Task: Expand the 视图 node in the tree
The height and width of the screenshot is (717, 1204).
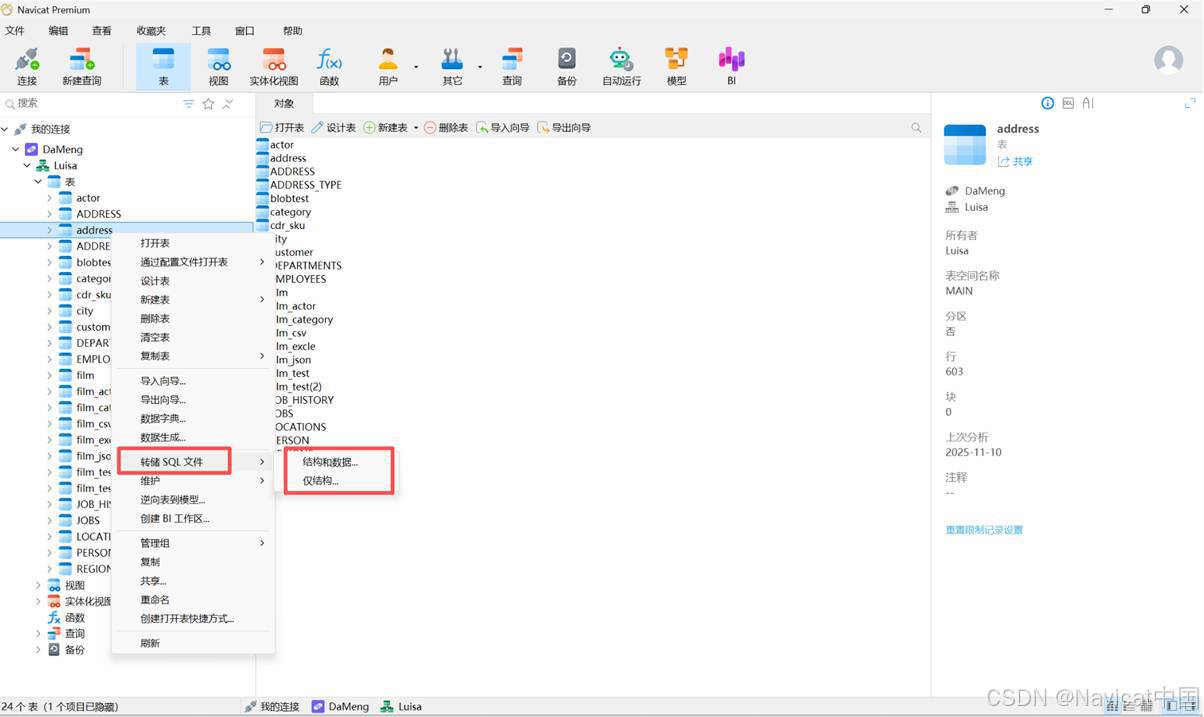Action: [39, 585]
